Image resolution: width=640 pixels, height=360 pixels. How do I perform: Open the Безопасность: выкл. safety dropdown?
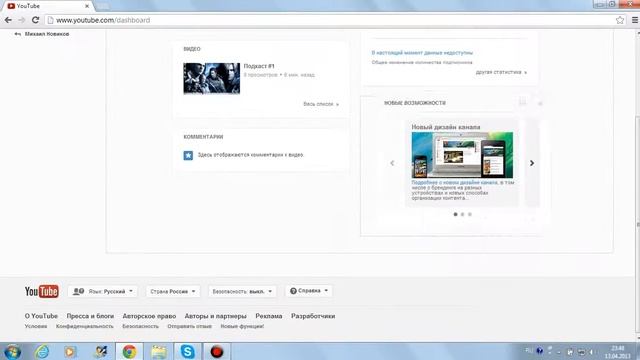[242, 291]
